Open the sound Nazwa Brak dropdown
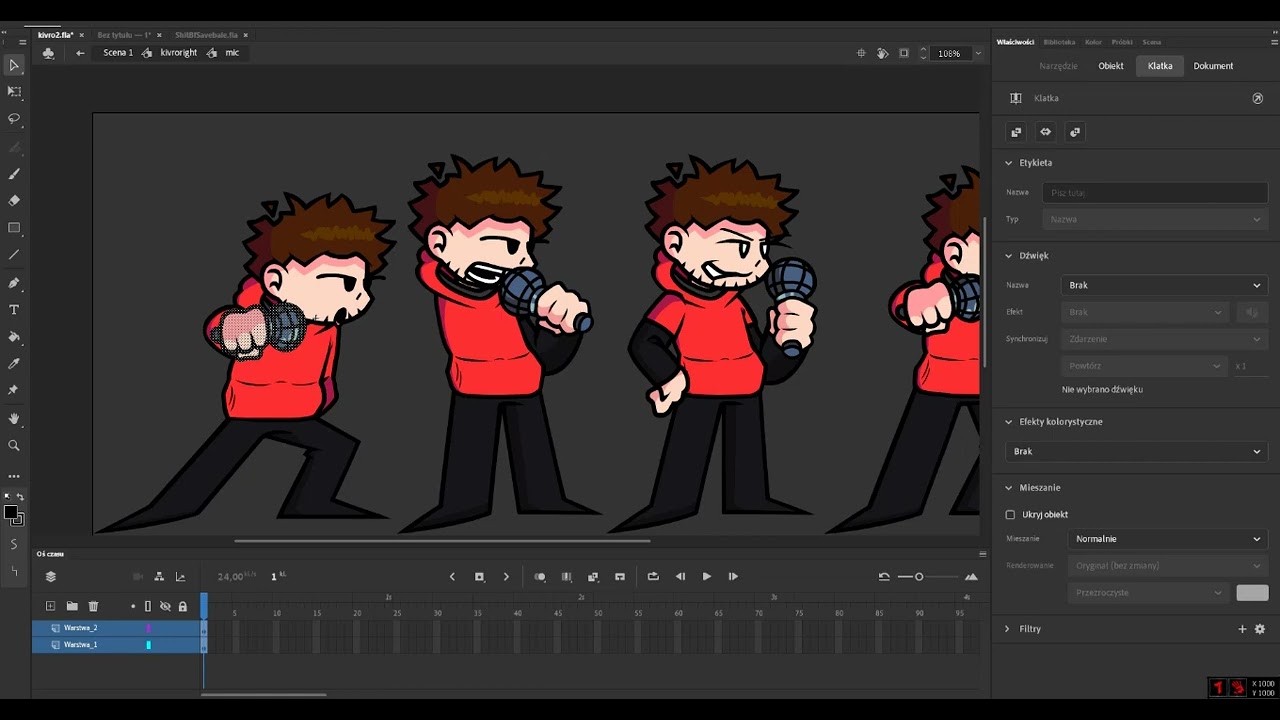The height and width of the screenshot is (720, 1280). (1164, 285)
